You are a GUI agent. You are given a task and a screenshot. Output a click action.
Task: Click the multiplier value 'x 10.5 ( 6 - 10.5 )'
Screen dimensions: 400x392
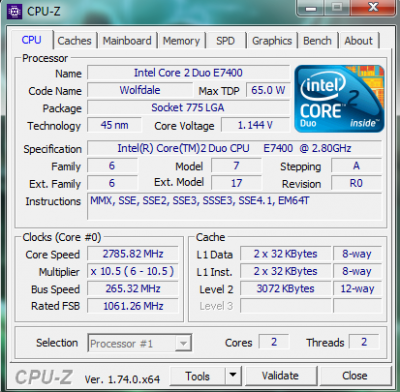point(133,271)
